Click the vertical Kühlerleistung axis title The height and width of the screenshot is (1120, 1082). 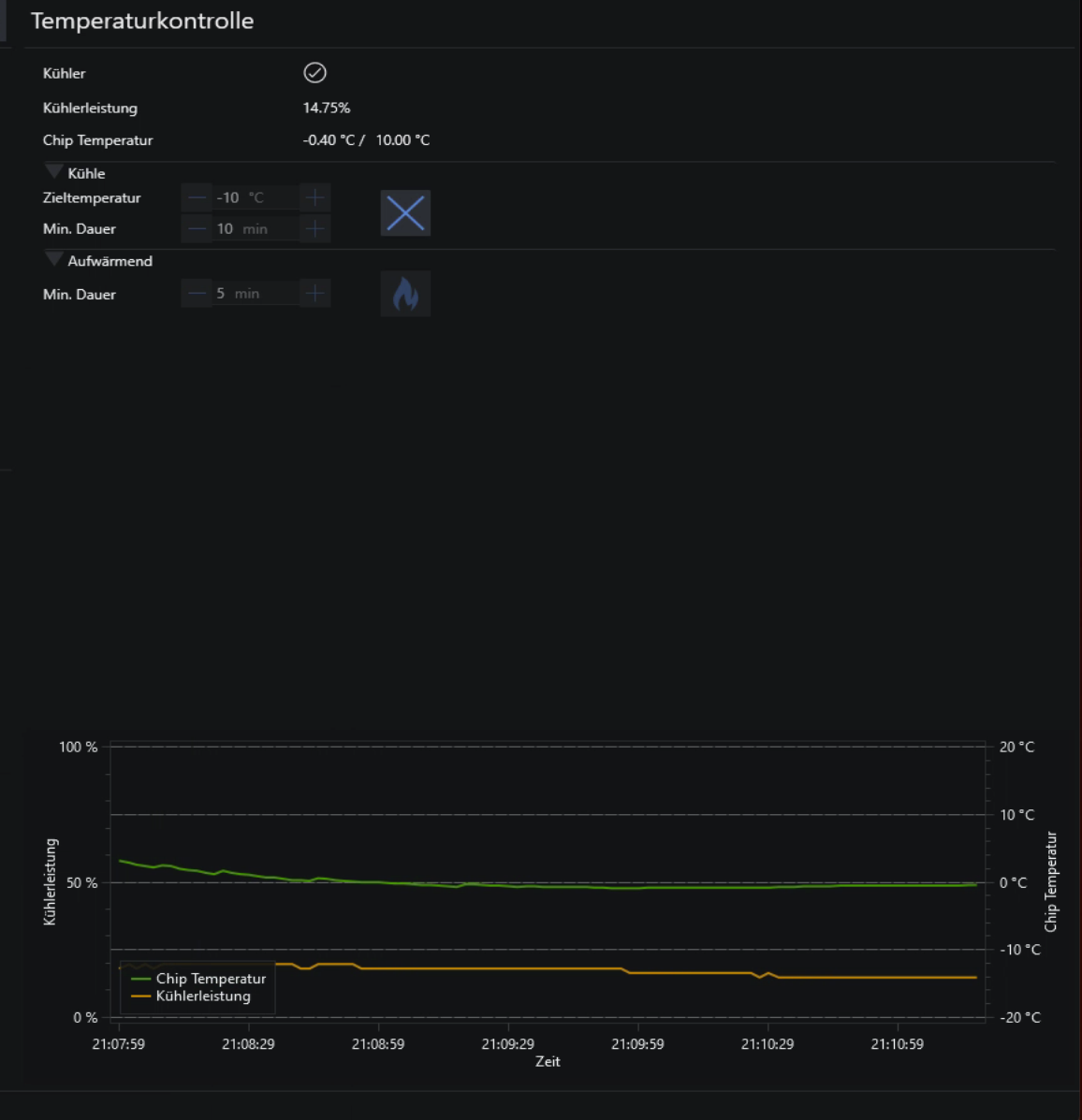[x=50, y=882]
